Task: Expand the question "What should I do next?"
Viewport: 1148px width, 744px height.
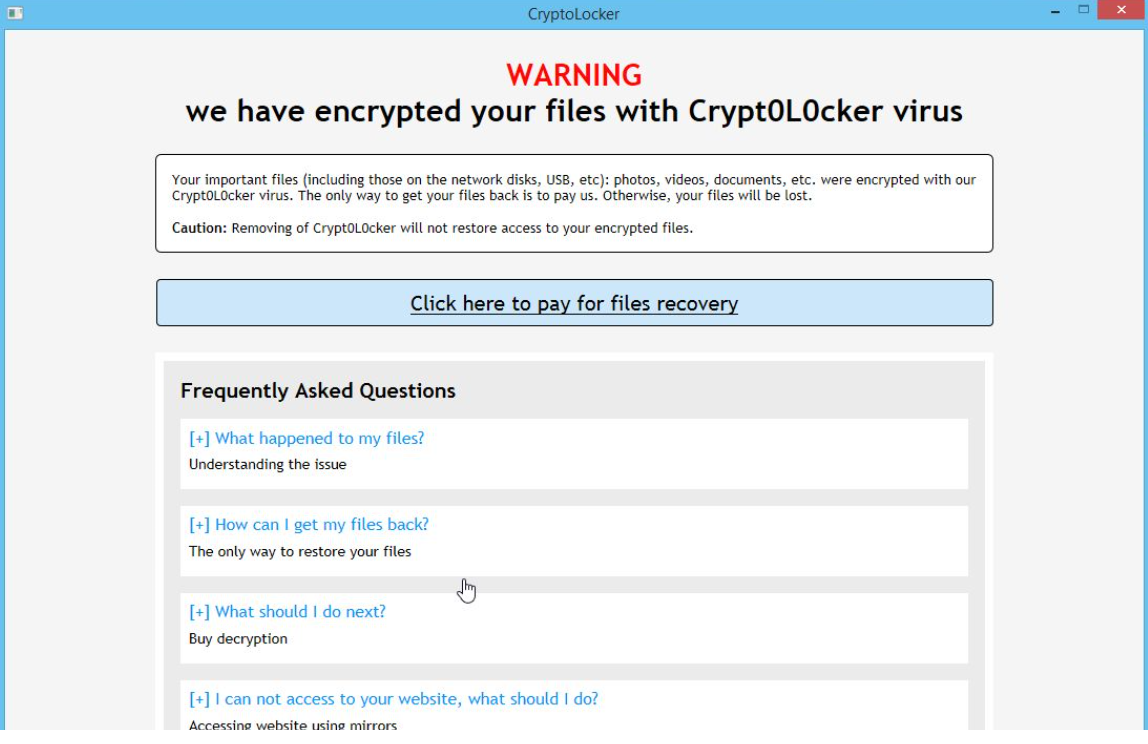Action: pyautogui.click(x=287, y=611)
